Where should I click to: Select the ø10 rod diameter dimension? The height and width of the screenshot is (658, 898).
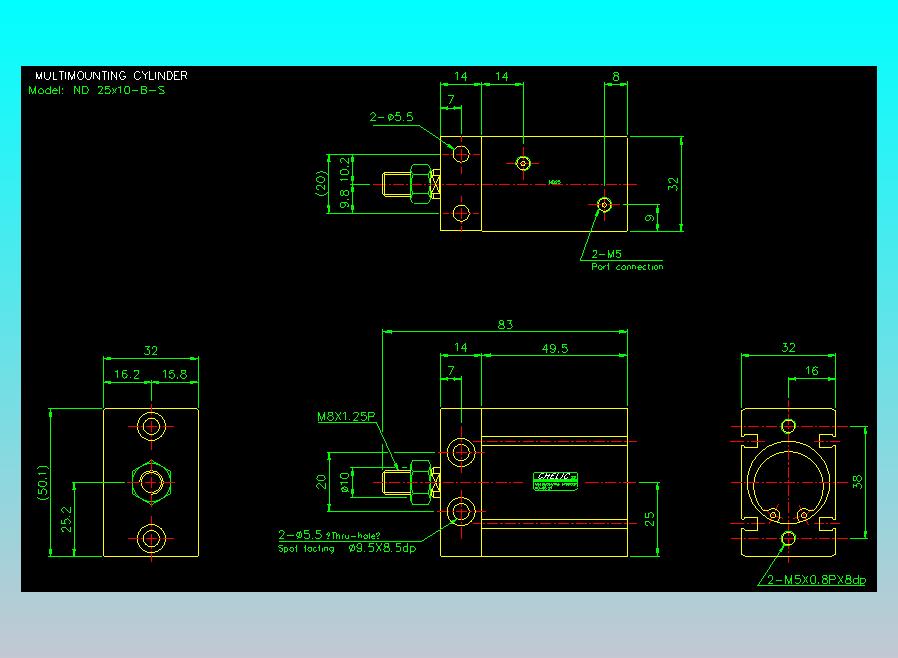(x=344, y=482)
